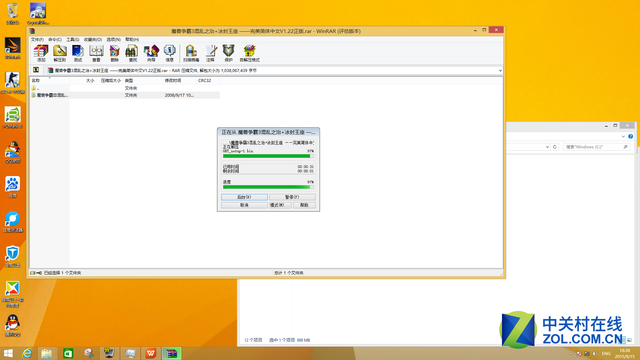Click the Virus Scan (扫描病毒) toolbar icon
The width and height of the screenshot is (640, 360).
pos(191,53)
